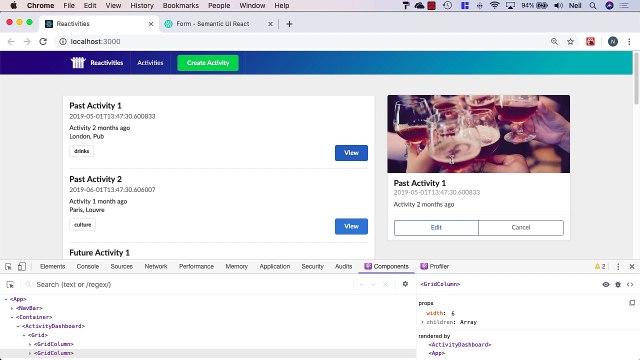
Task: Click the DevTools warnings count badge
Action: [x=600, y=267]
